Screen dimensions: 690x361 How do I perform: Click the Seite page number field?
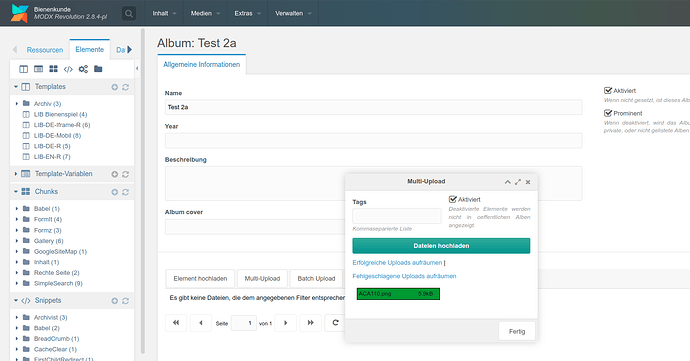pos(243,323)
